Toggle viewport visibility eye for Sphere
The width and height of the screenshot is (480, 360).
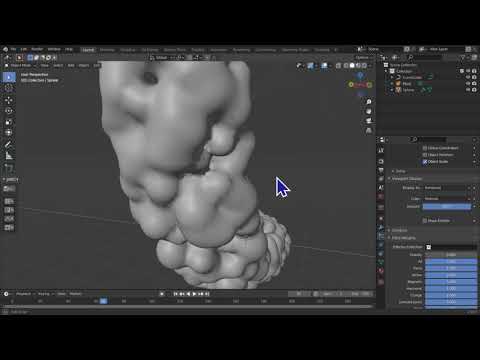point(468,90)
